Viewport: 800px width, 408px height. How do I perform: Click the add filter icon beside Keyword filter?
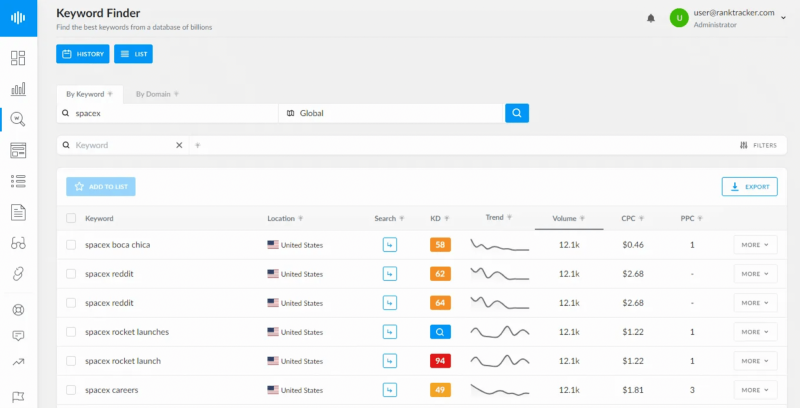coord(197,145)
